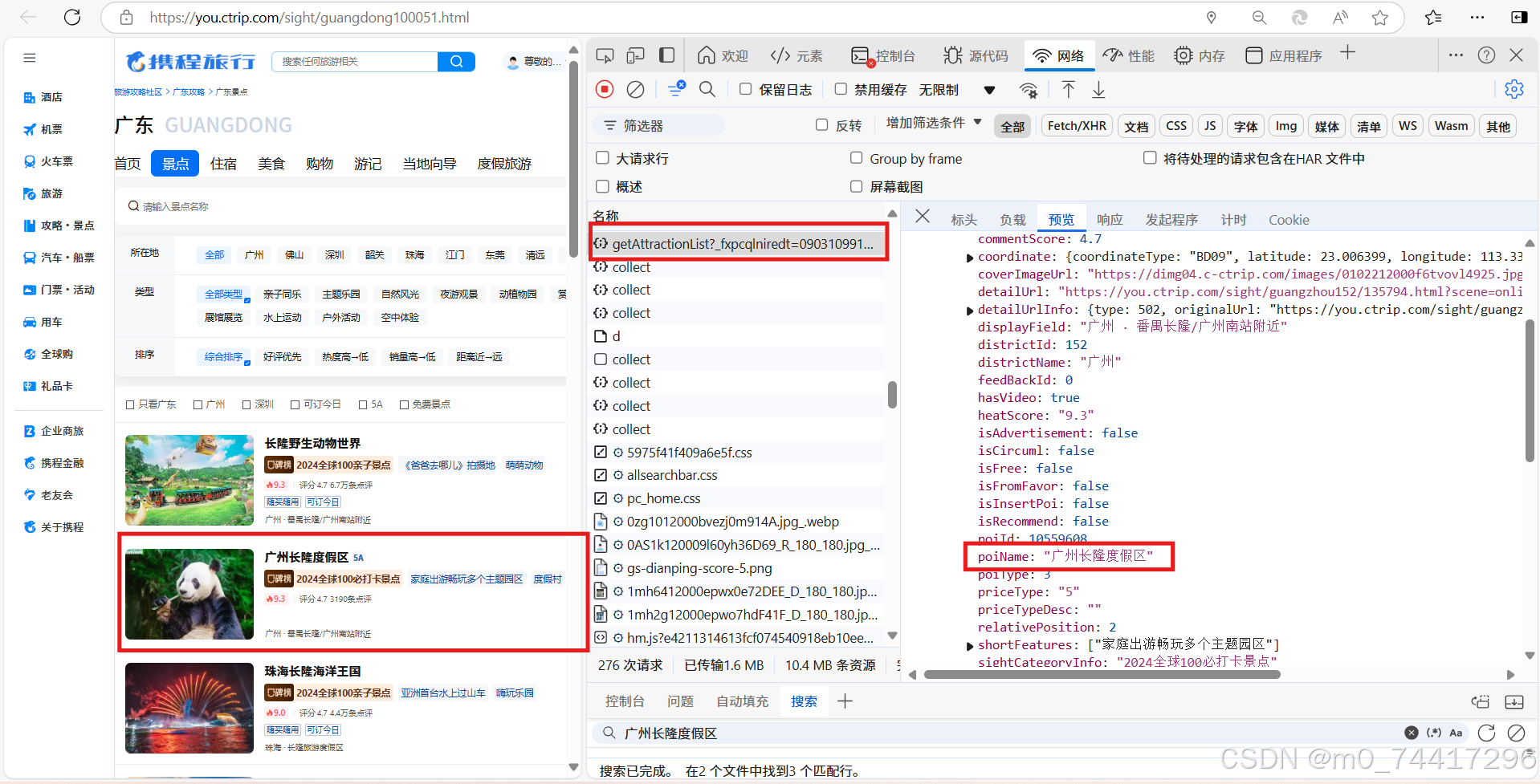The height and width of the screenshot is (784, 1540).
Task: Expand the coordinate object in preview
Action: [x=969, y=258]
